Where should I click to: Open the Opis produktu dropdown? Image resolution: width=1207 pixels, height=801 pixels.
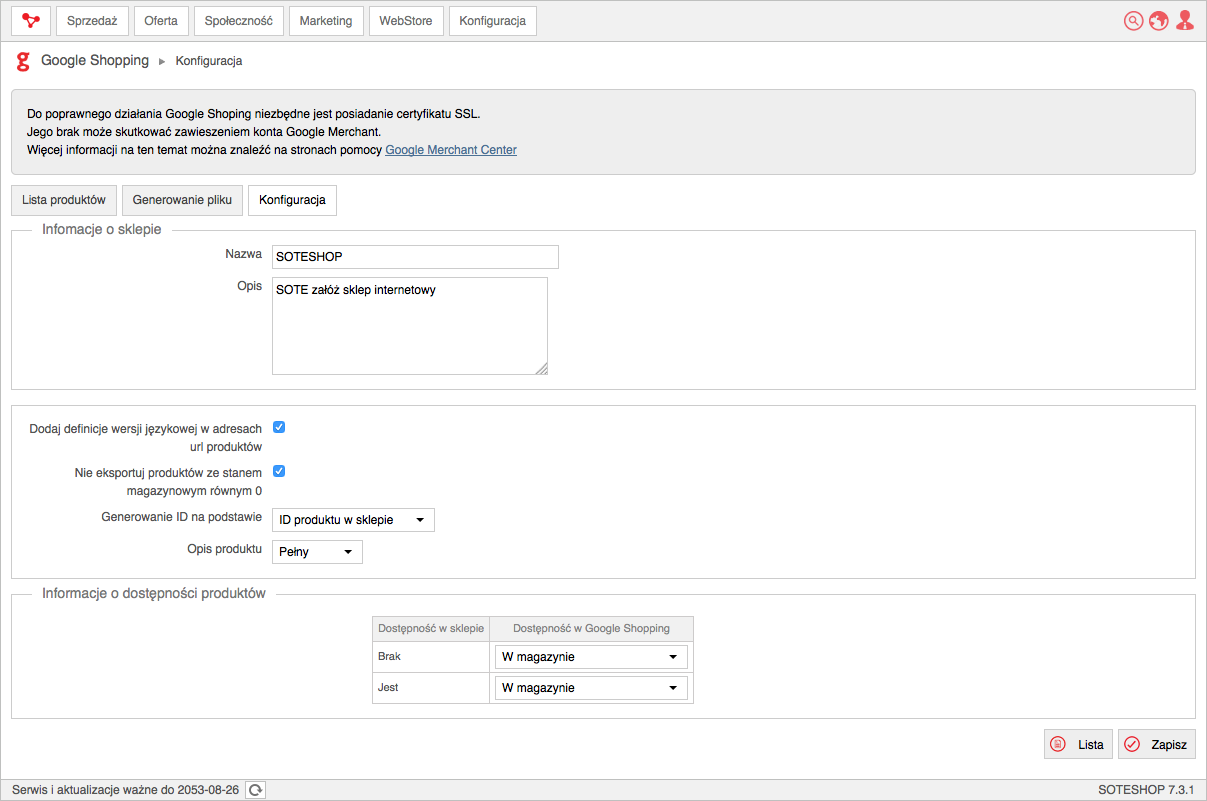[317, 552]
